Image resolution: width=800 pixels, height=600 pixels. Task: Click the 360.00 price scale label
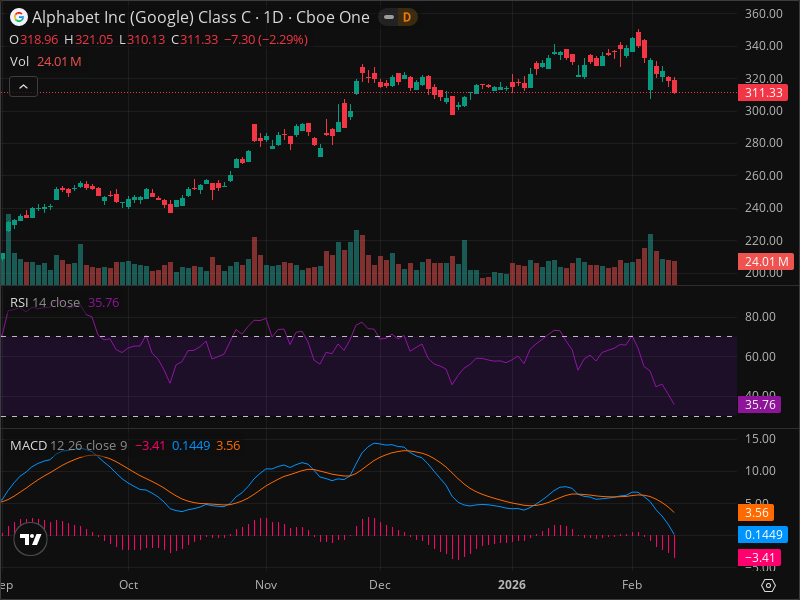click(763, 14)
